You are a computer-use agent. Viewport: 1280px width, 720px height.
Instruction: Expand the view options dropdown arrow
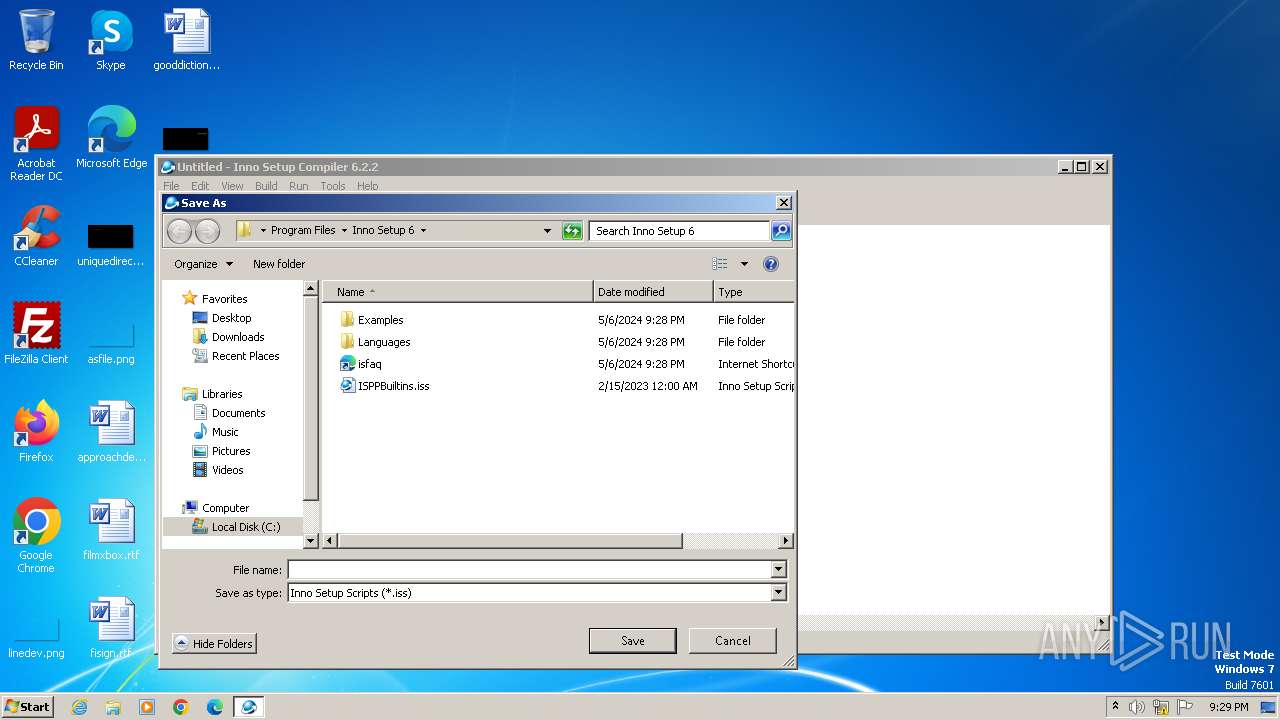(x=744, y=264)
